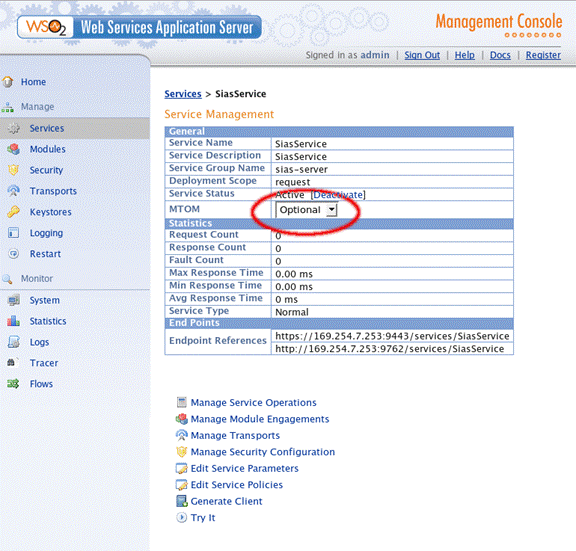Open Logs under Monitor

click(x=39, y=342)
